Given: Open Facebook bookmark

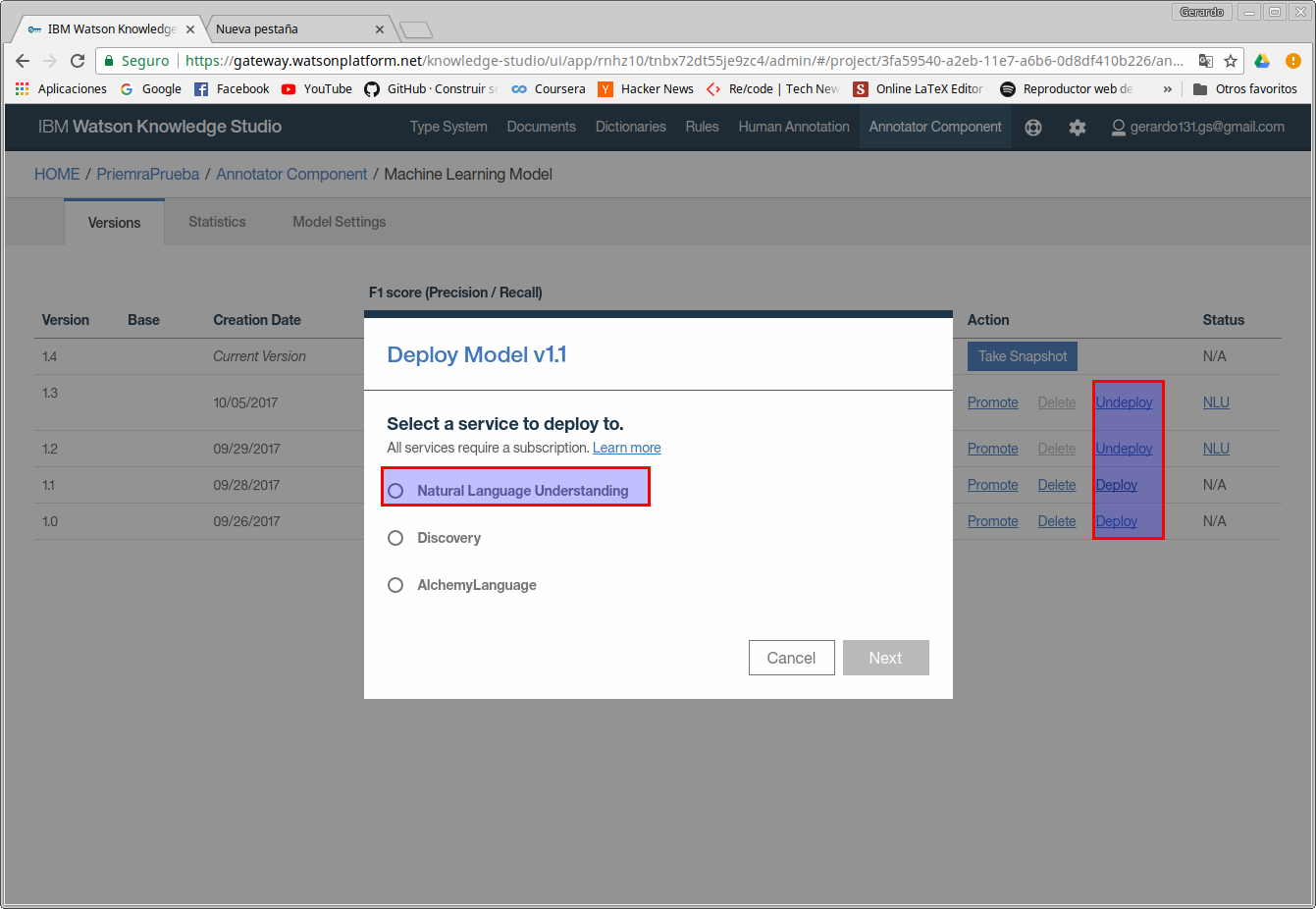Looking at the screenshot, I should 232,89.
